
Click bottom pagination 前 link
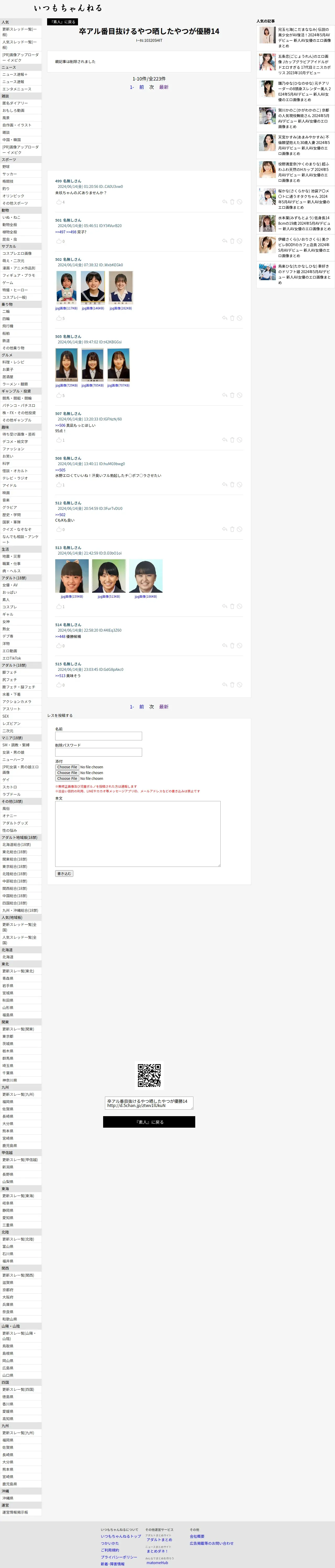click(142, 707)
